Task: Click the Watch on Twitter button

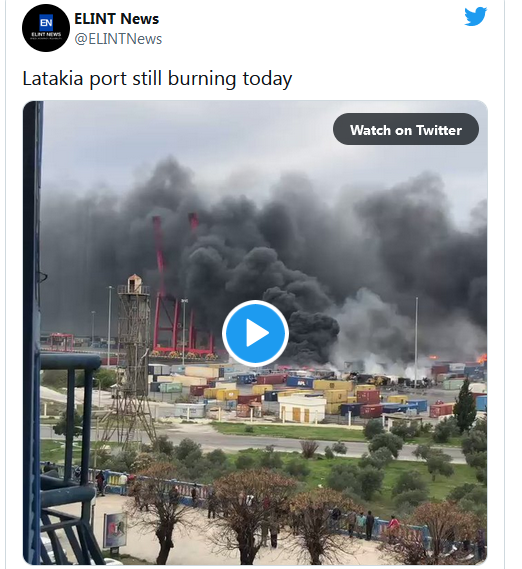Action: (405, 129)
